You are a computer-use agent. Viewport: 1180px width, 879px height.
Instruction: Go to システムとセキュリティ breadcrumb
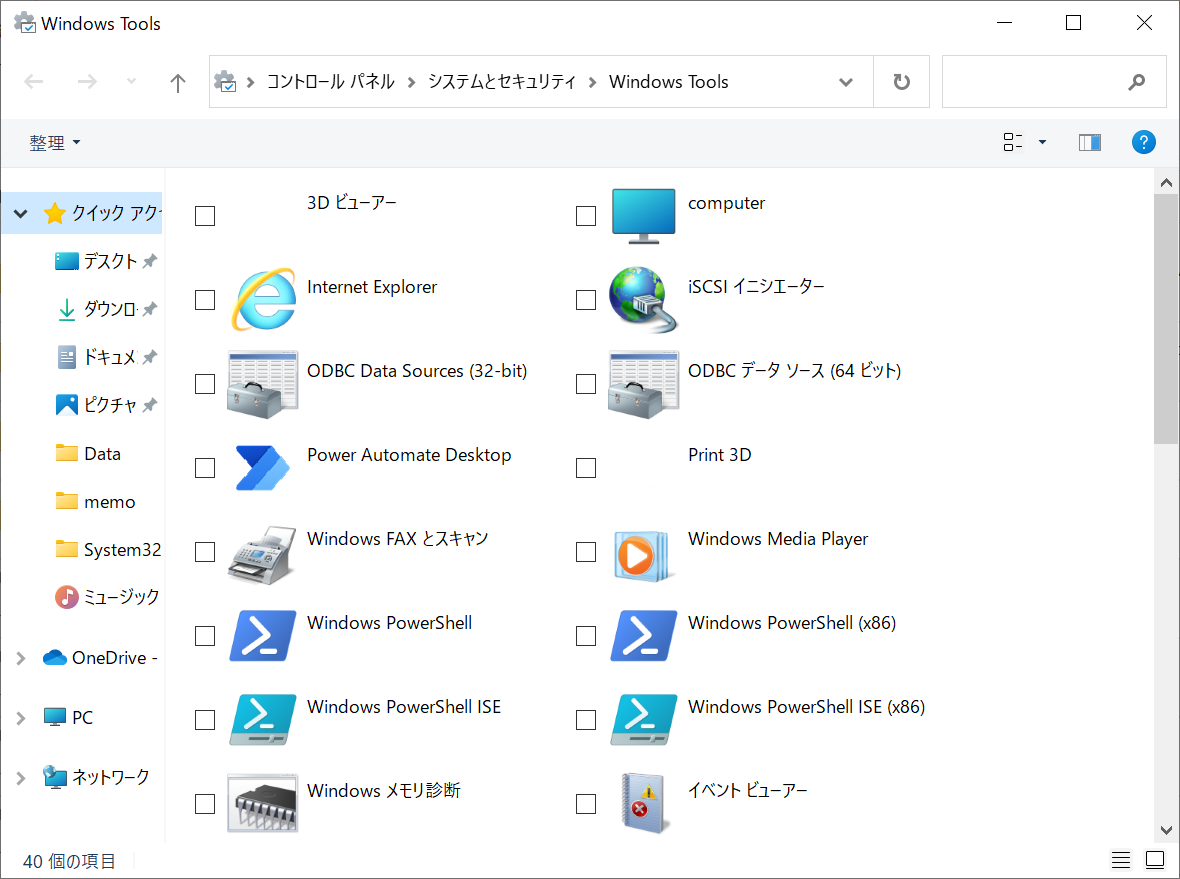coord(502,81)
